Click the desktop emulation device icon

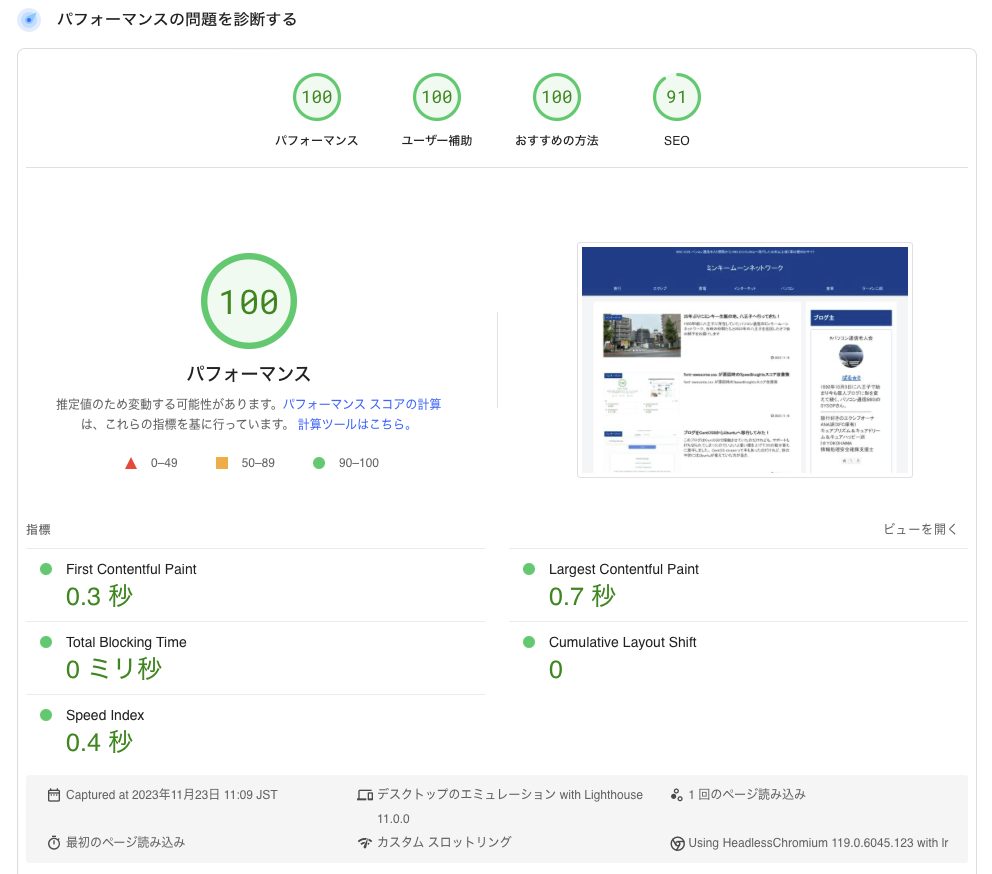(365, 795)
